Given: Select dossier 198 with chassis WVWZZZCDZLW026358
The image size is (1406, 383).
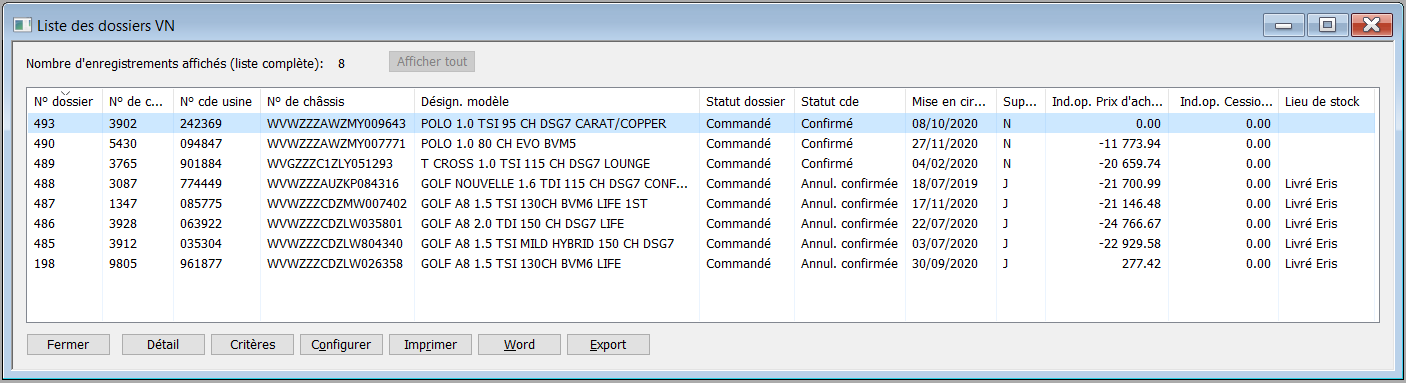Looking at the screenshot, I should [701, 263].
